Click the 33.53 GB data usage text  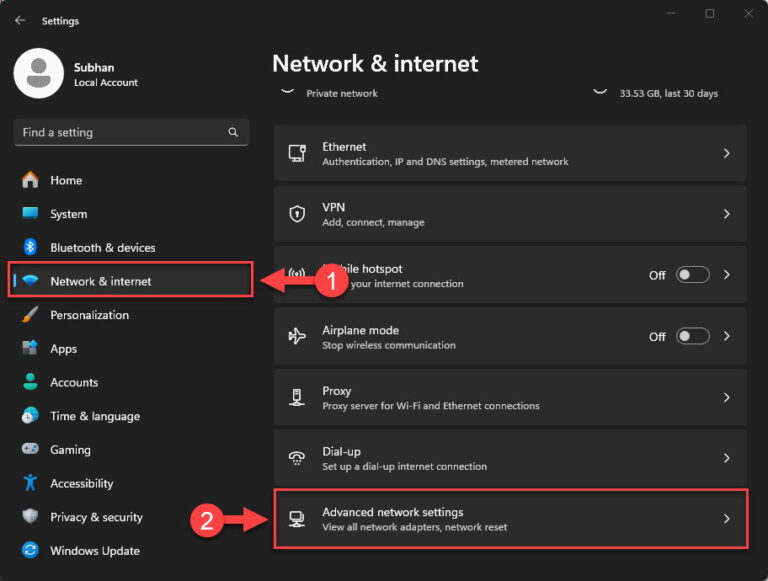click(669, 93)
